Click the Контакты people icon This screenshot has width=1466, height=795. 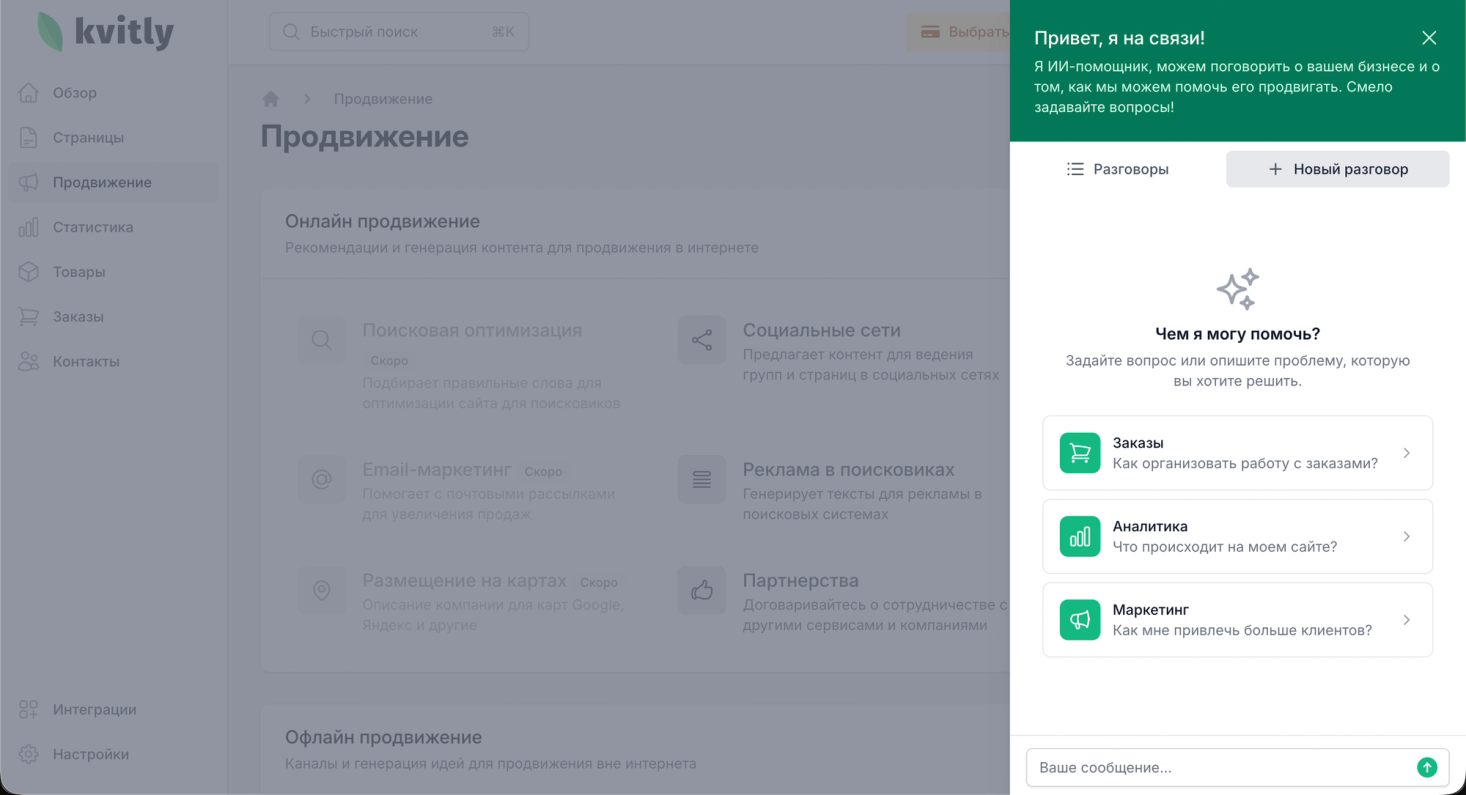(x=29, y=361)
